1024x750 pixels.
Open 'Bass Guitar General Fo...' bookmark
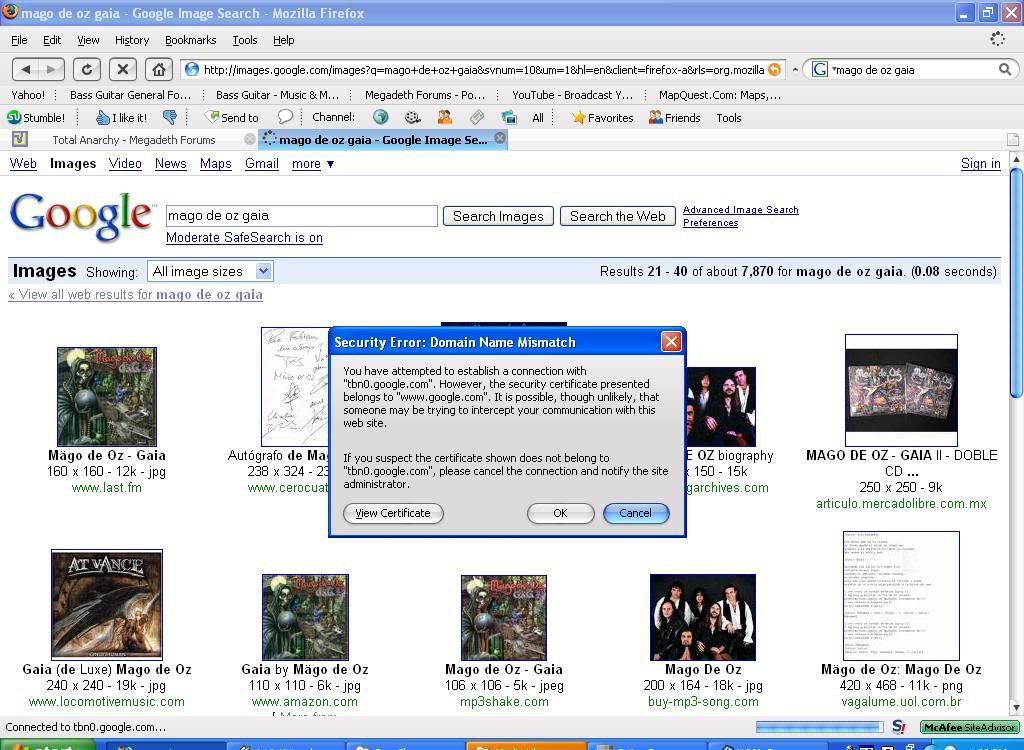pyautogui.click(x=130, y=95)
